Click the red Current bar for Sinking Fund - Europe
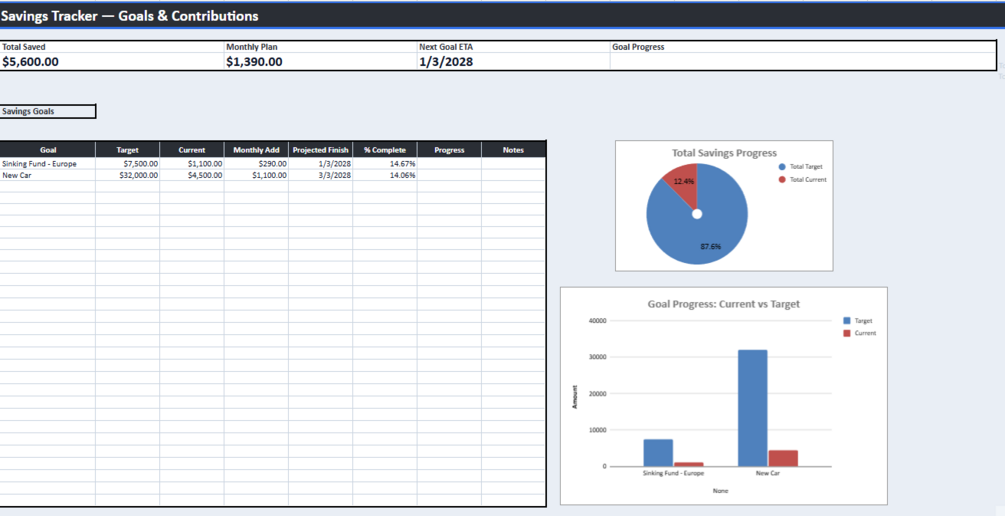1005x516 pixels. pyautogui.click(x=688, y=464)
